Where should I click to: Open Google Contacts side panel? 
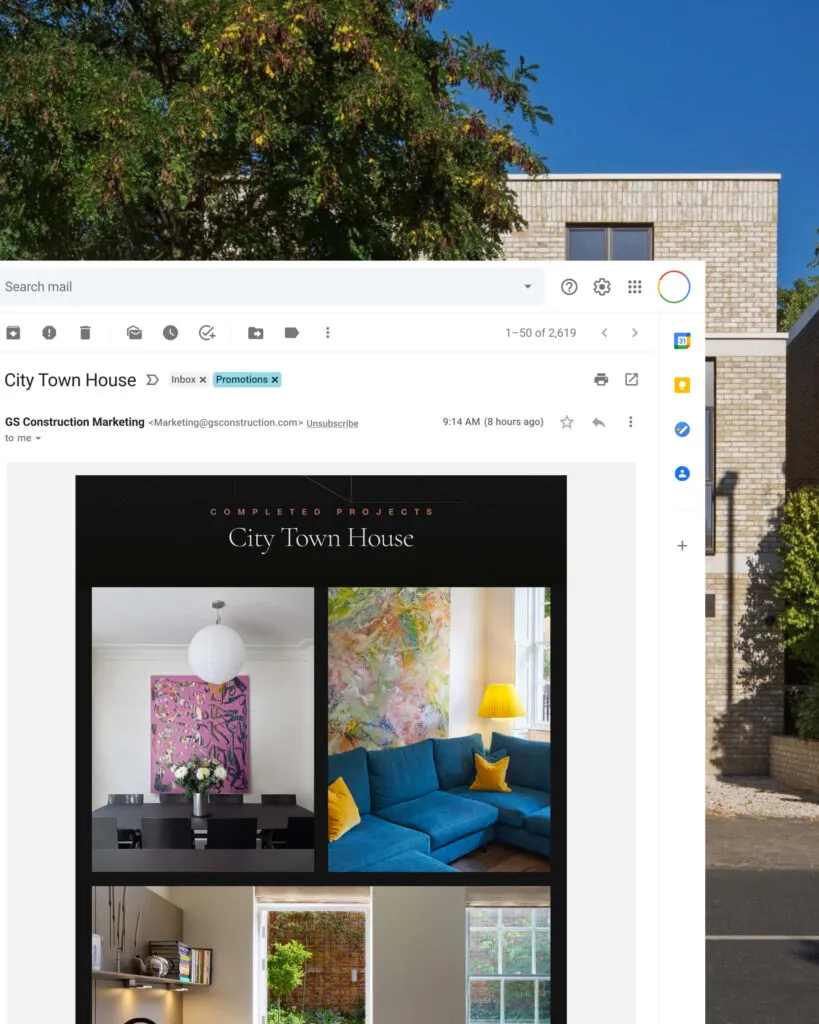click(682, 473)
